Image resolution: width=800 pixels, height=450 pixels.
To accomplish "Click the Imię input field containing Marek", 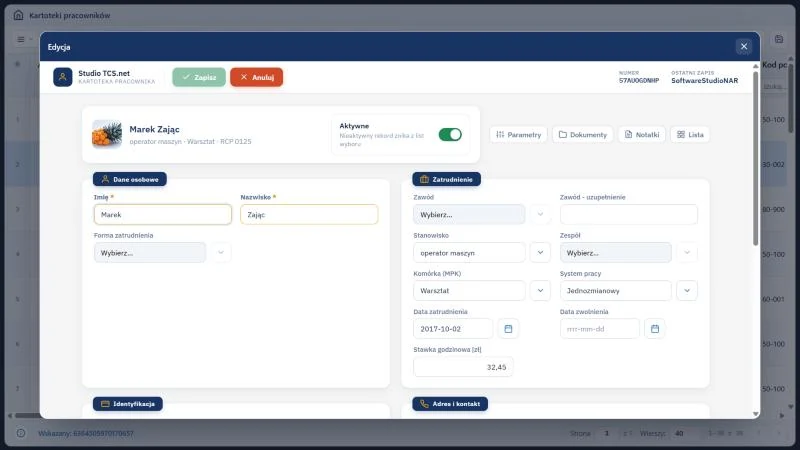I will (163, 215).
